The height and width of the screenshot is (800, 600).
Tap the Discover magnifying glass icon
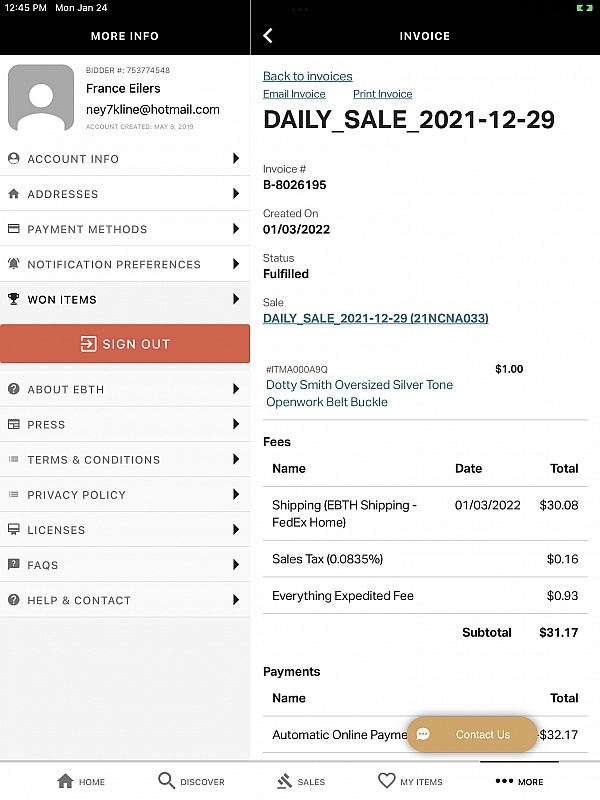[166, 781]
